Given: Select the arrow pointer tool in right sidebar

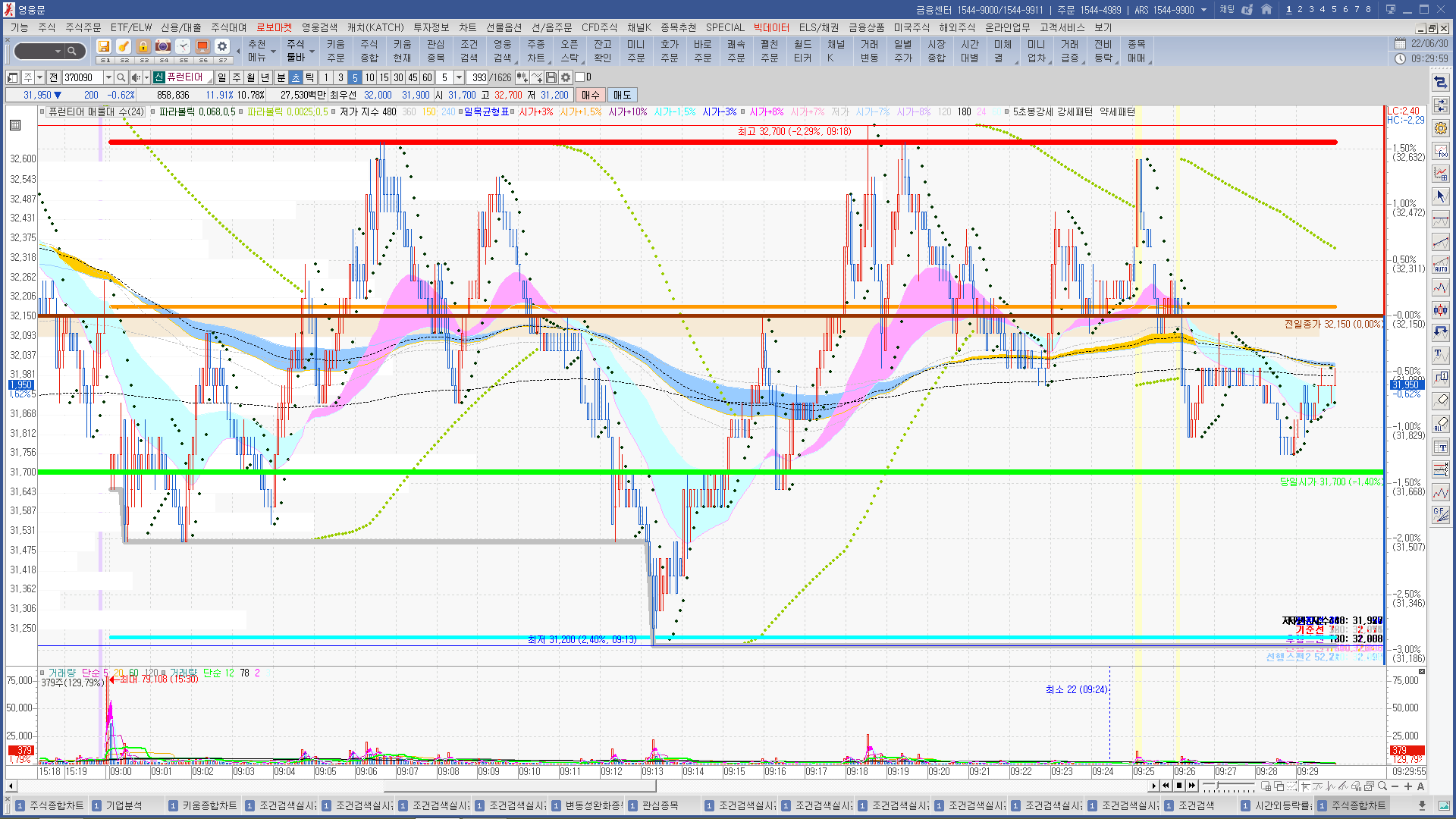Looking at the screenshot, I should (x=1441, y=196).
